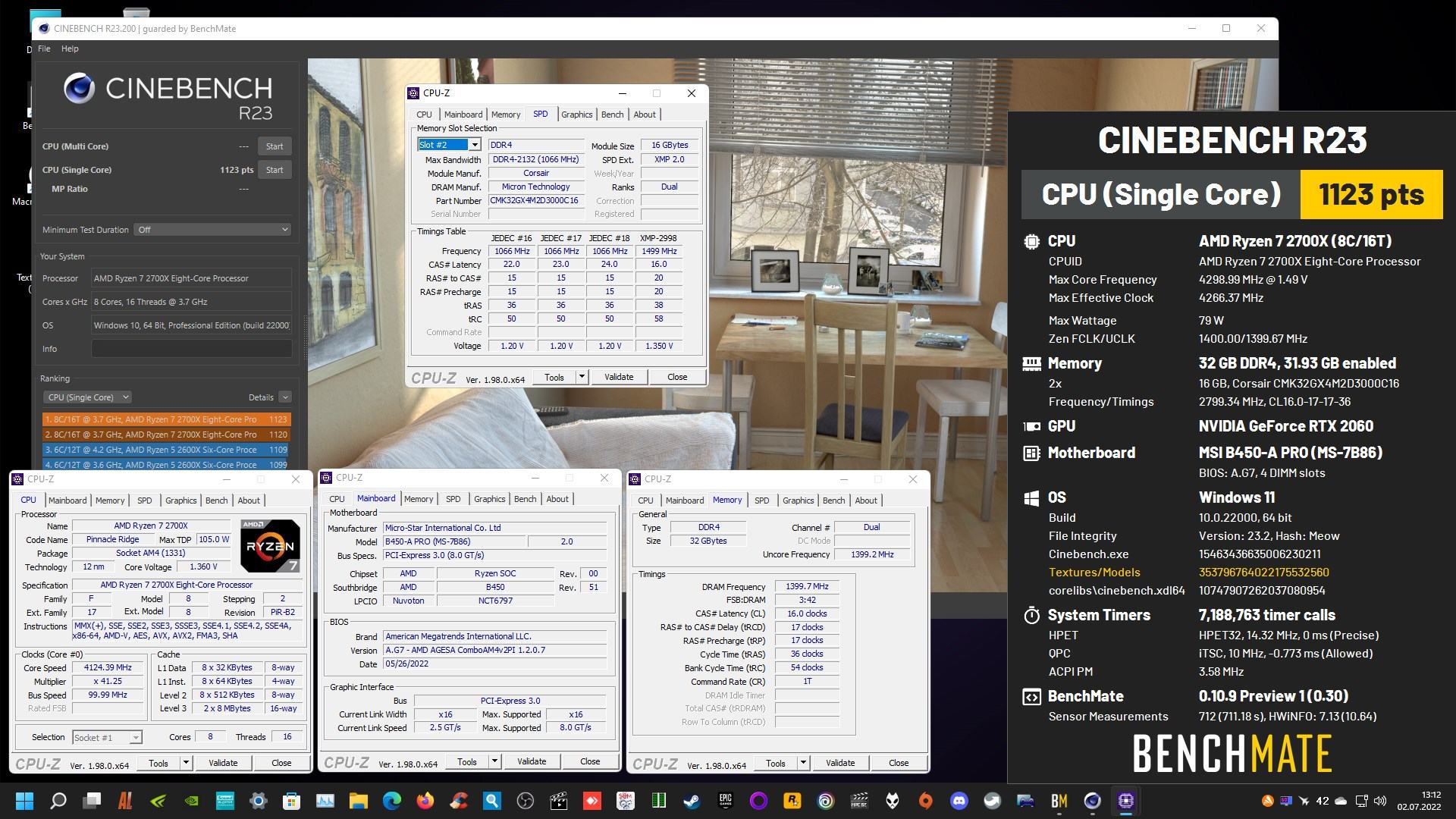
Task: Click the Processor field in Your System
Action: (192, 278)
